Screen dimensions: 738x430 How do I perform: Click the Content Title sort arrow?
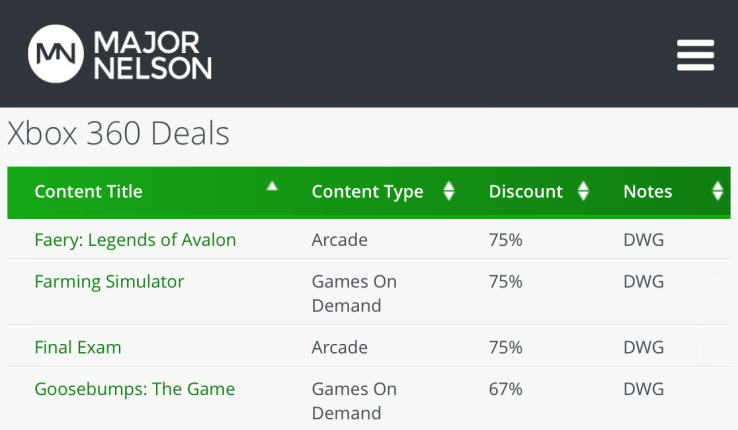click(272, 186)
